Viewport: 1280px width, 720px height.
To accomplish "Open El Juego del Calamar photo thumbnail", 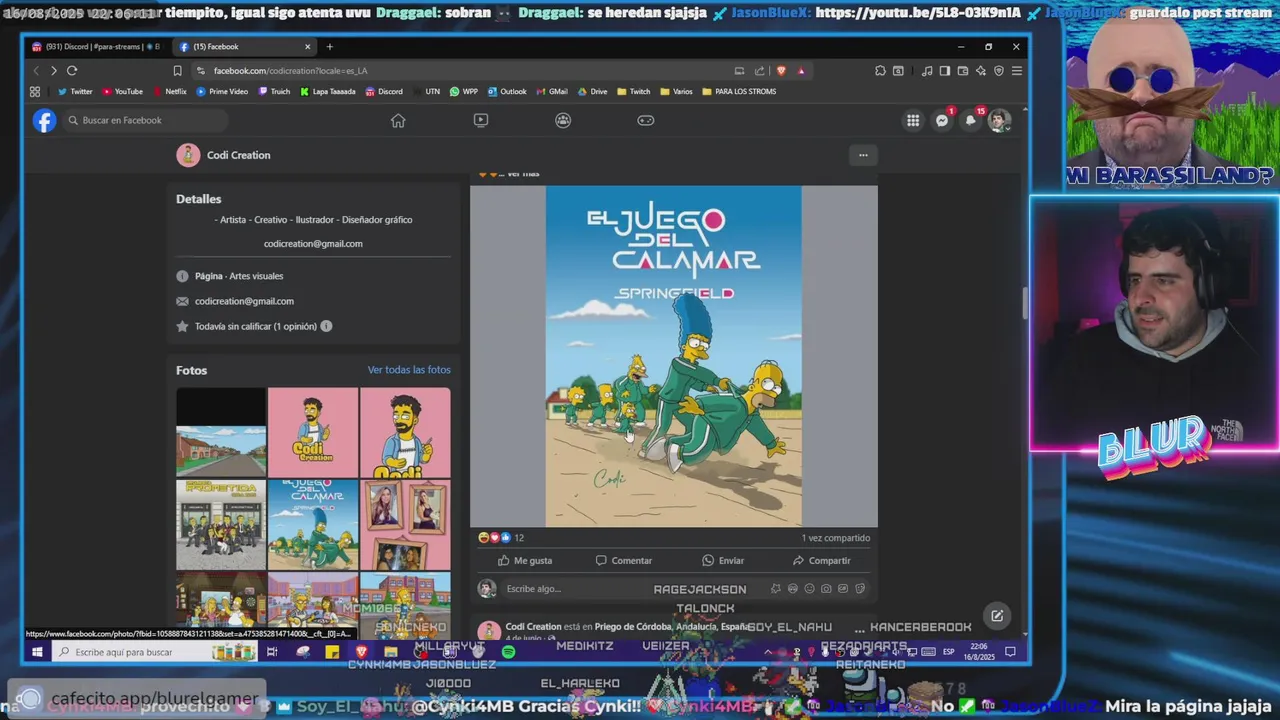I will click(x=313, y=524).
